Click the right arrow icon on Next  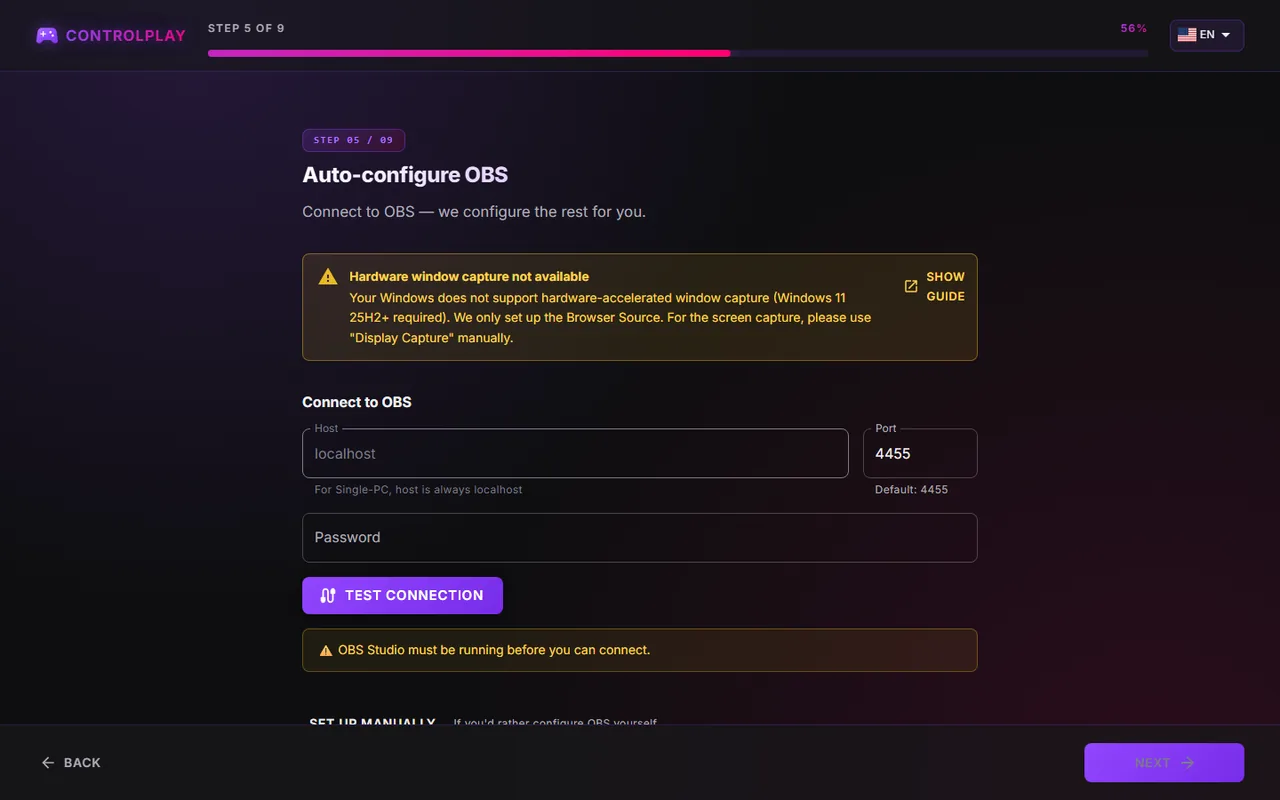point(1188,763)
